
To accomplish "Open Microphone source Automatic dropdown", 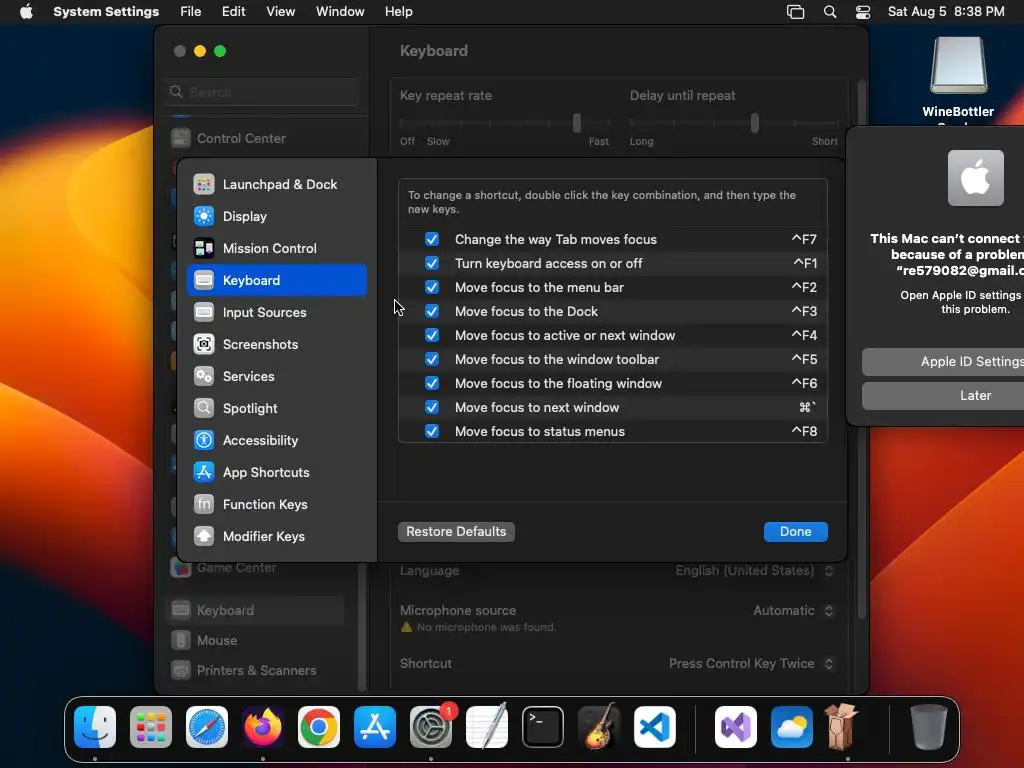I will tap(793, 611).
